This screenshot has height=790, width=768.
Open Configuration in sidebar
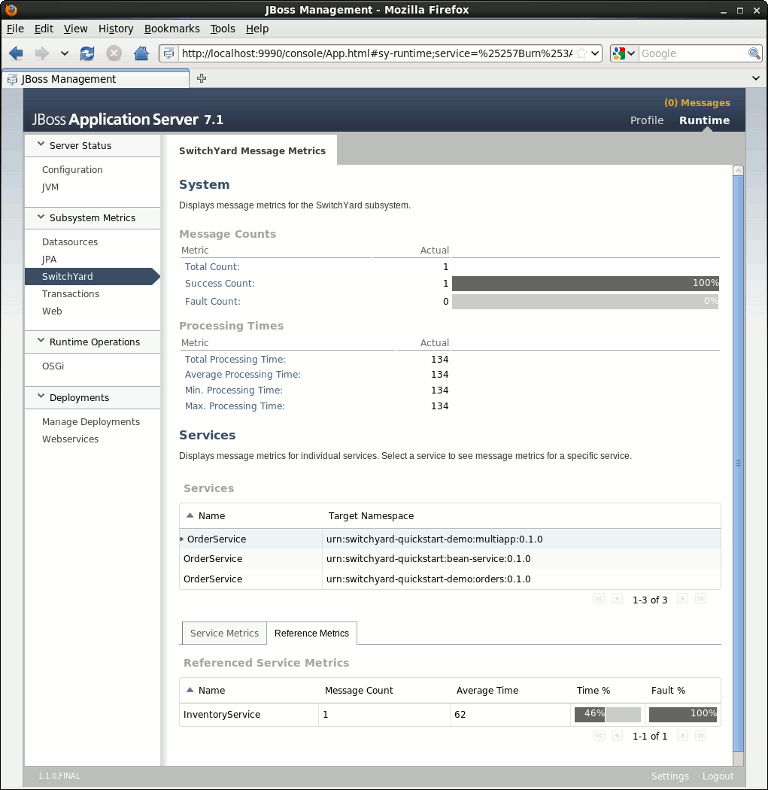click(72, 169)
